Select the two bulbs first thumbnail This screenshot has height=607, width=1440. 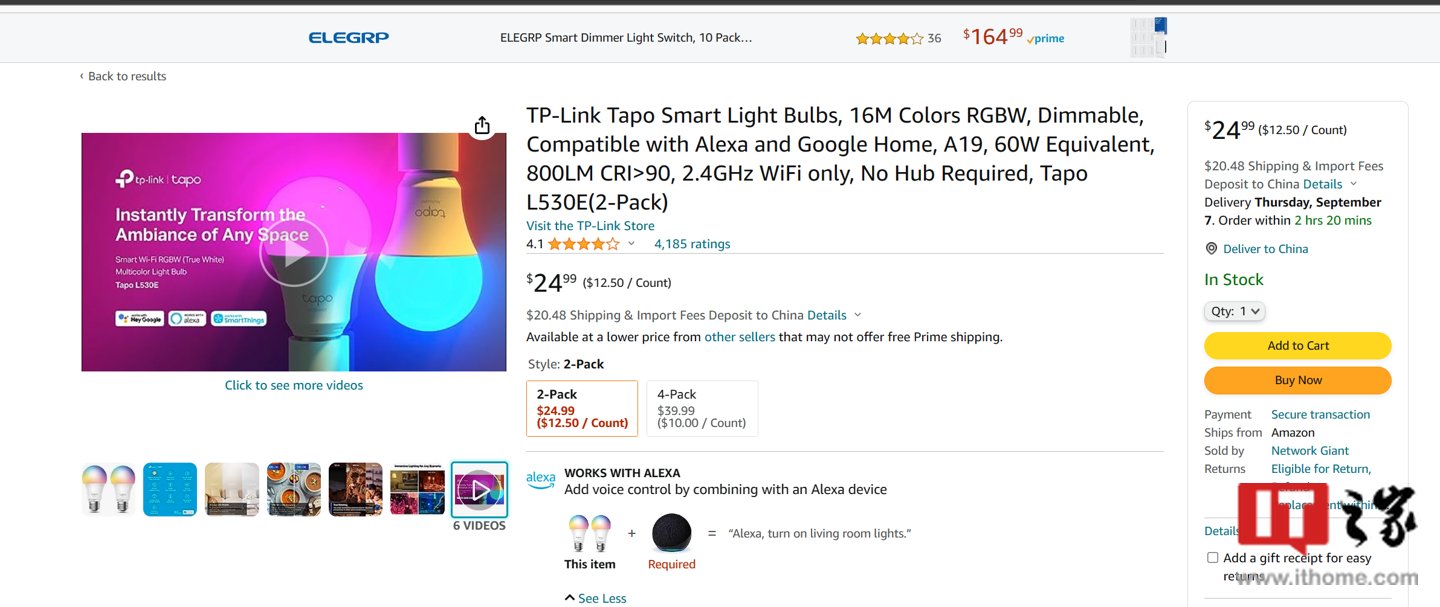[108, 489]
